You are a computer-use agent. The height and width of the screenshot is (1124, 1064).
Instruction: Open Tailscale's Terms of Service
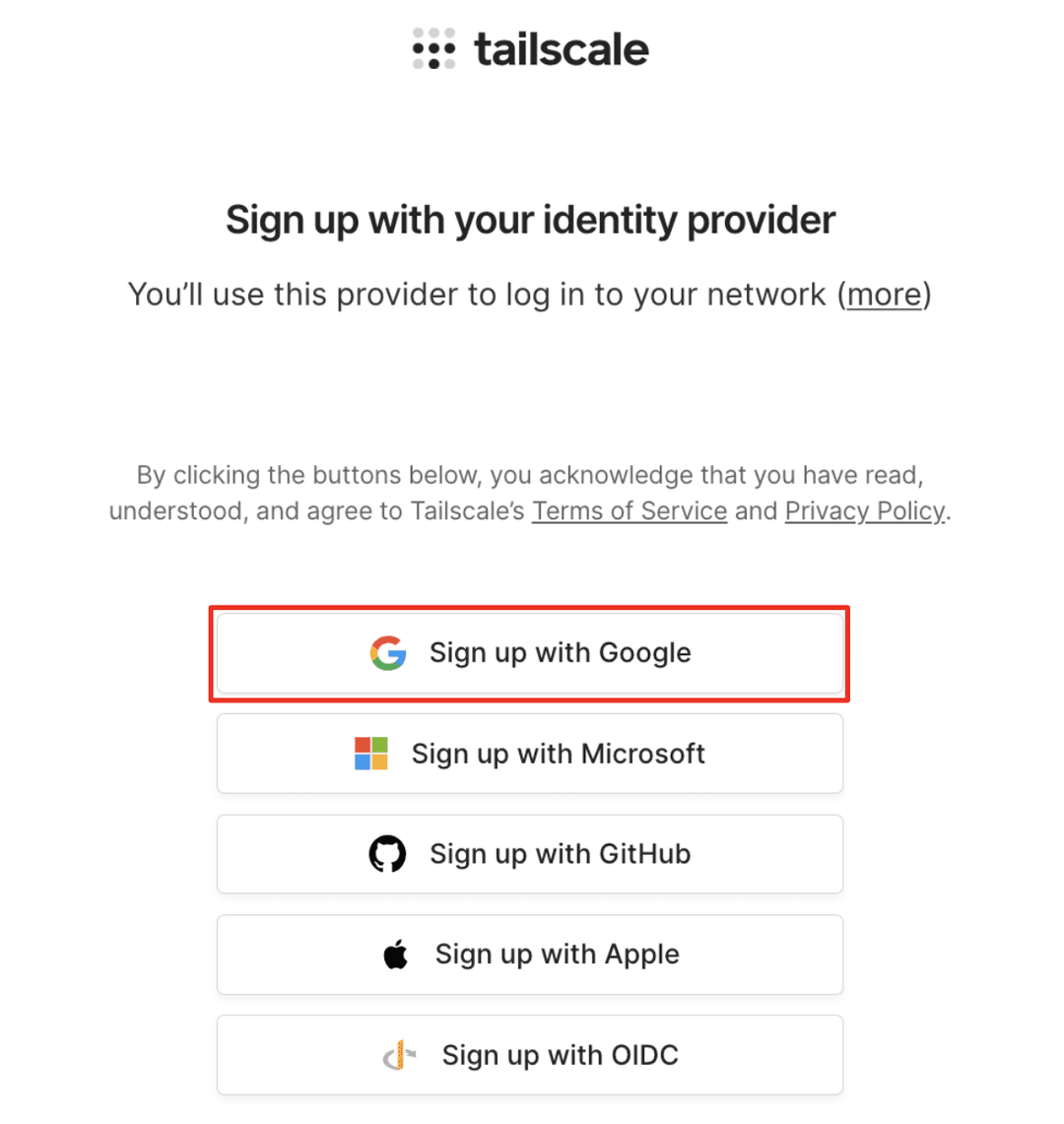[x=629, y=510]
